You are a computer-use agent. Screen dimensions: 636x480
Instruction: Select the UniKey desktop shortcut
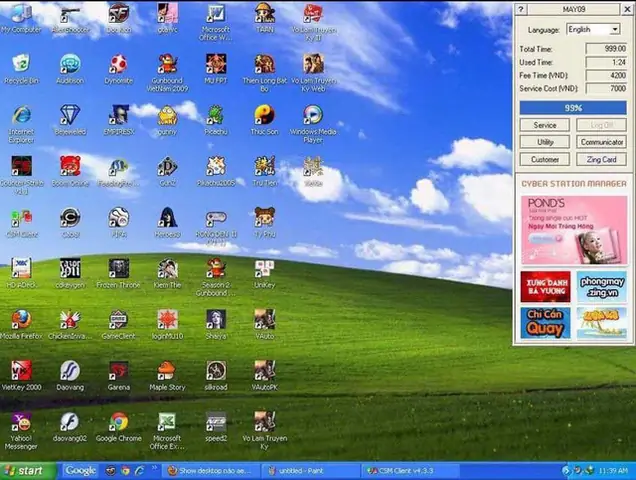(x=264, y=273)
